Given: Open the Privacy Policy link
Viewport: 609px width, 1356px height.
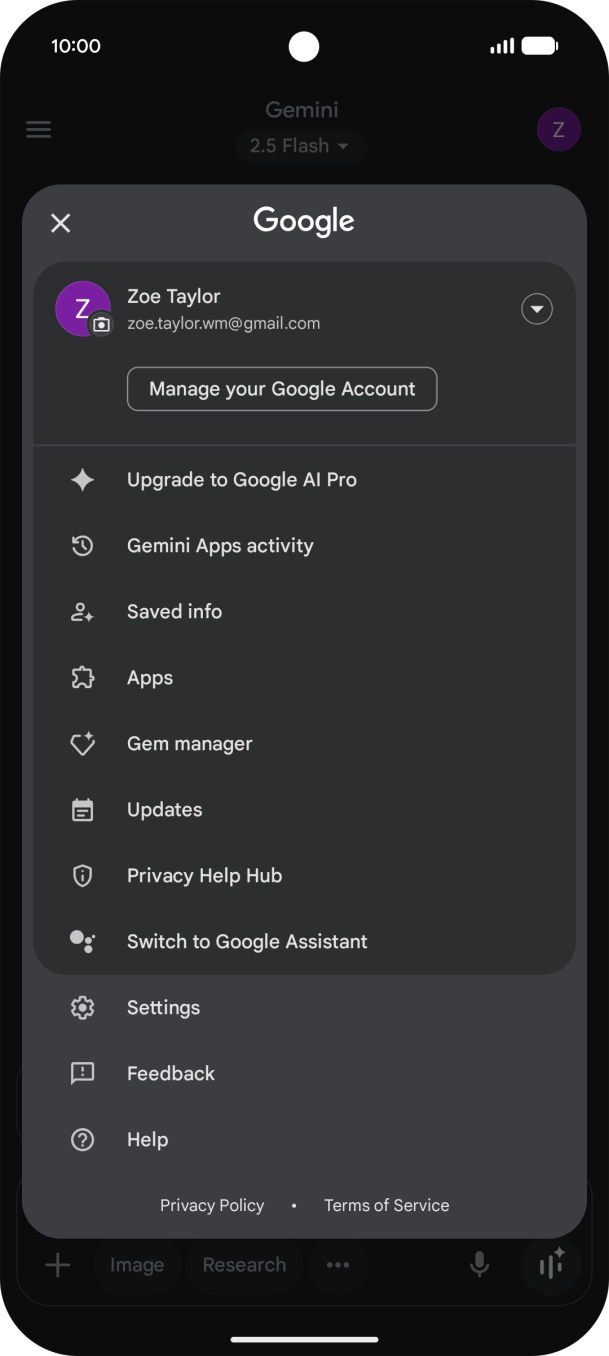Looking at the screenshot, I should (212, 1205).
